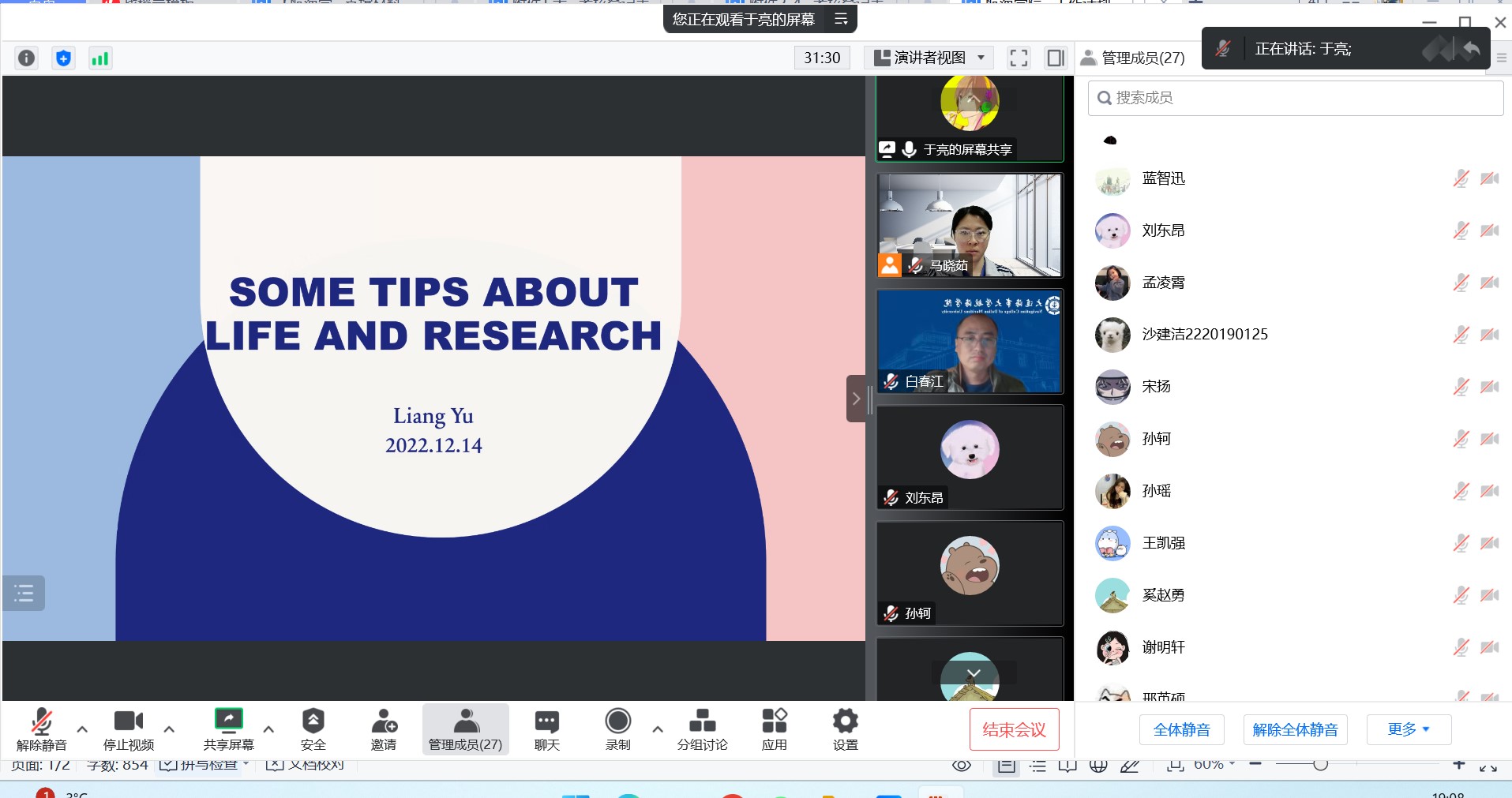Enter full screen mode

[1019, 58]
